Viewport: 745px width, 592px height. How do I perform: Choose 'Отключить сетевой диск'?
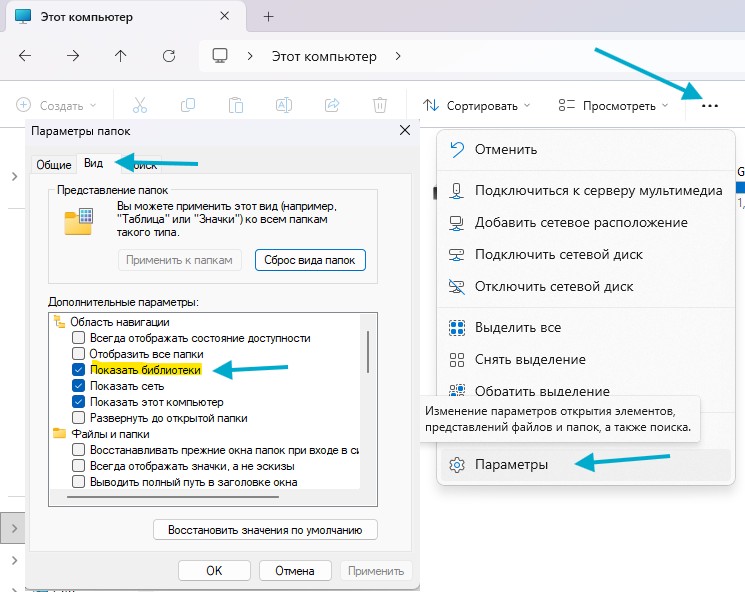[x=585, y=286]
